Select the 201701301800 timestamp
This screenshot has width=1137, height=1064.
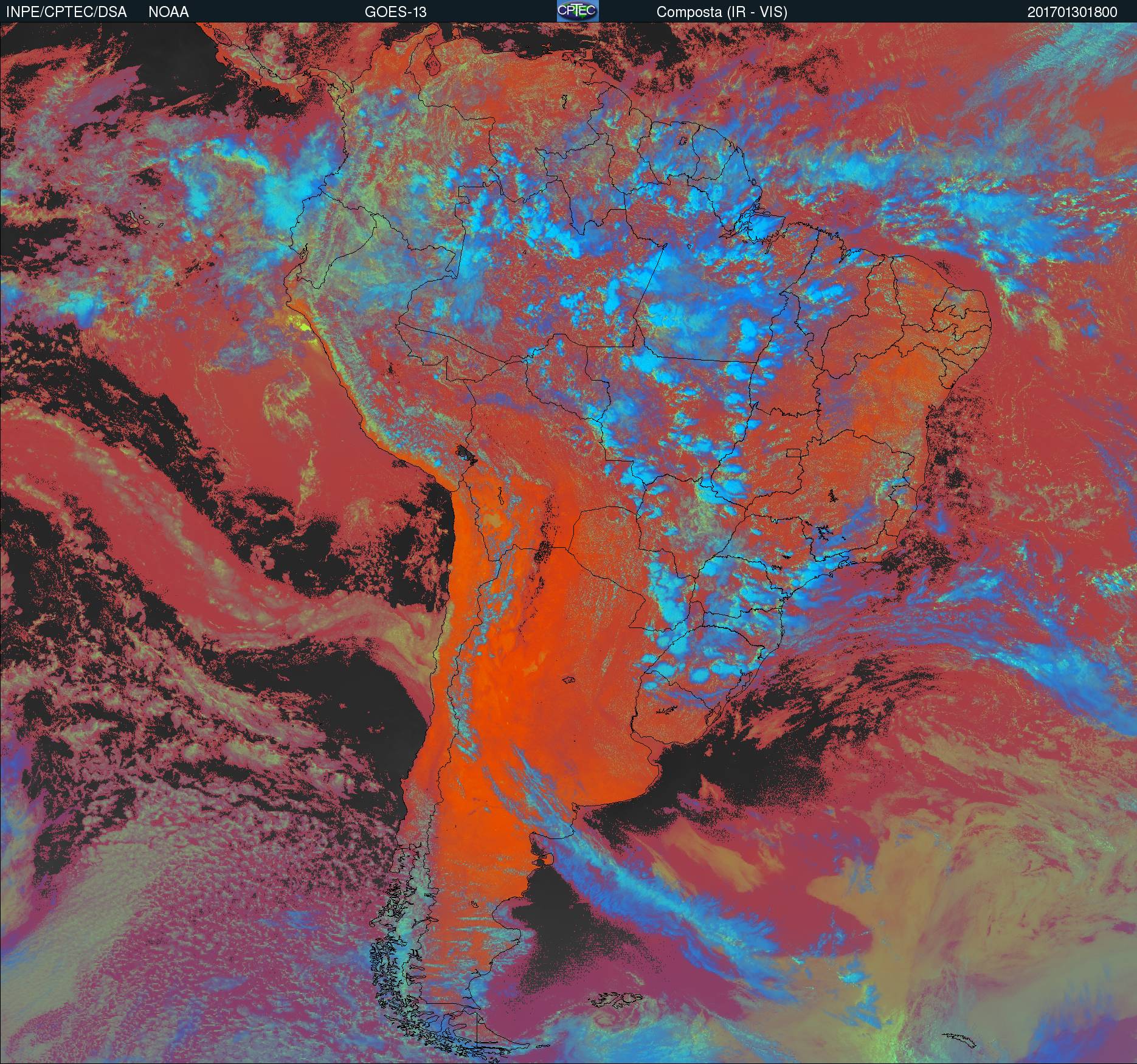click(x=1073, y=12)
